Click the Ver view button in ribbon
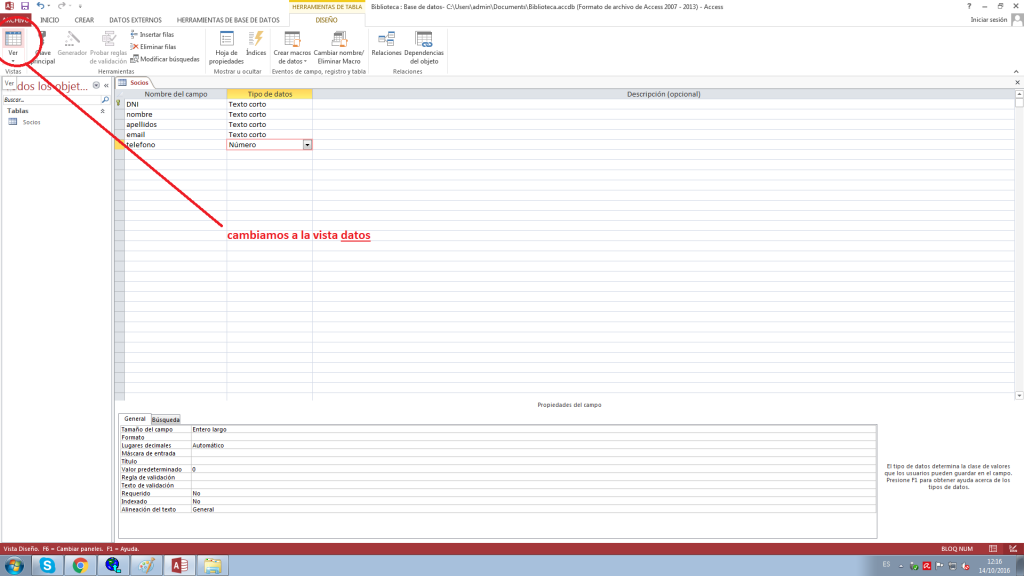The height and width of the screenshot is (576, 1024). coord(14,44)
